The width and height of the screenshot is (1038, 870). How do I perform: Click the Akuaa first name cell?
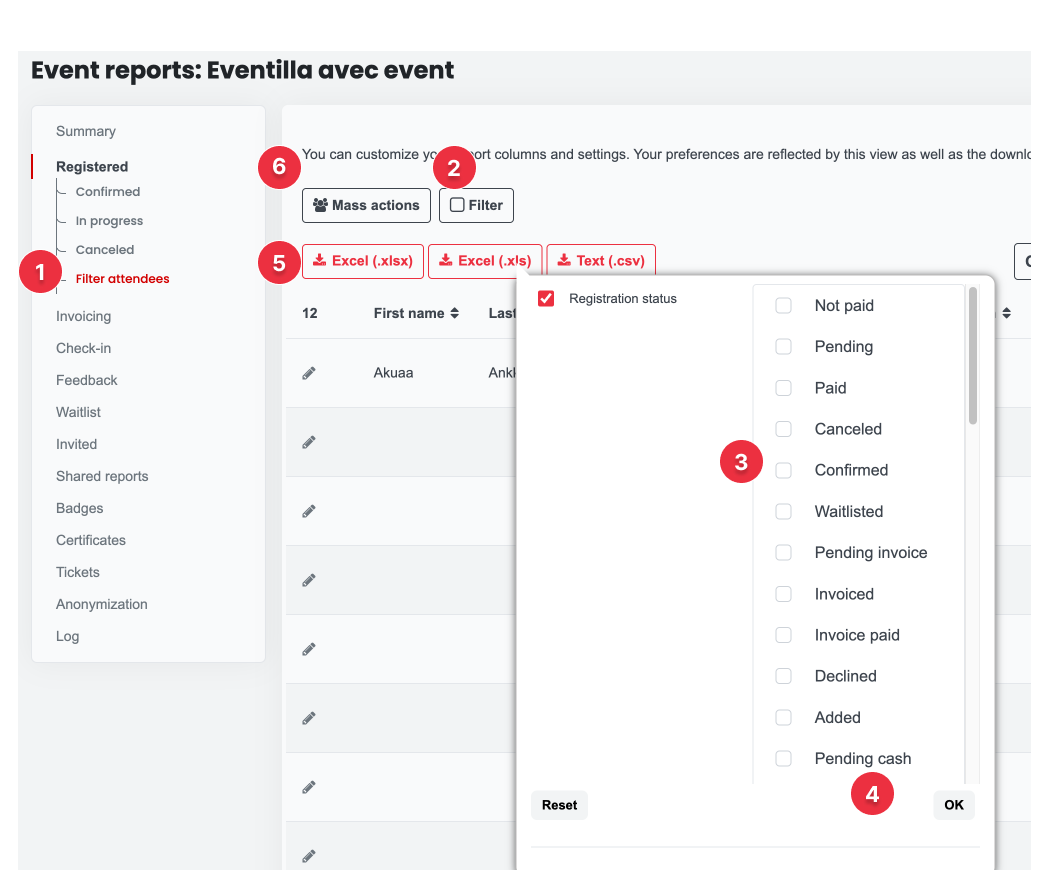393,373
